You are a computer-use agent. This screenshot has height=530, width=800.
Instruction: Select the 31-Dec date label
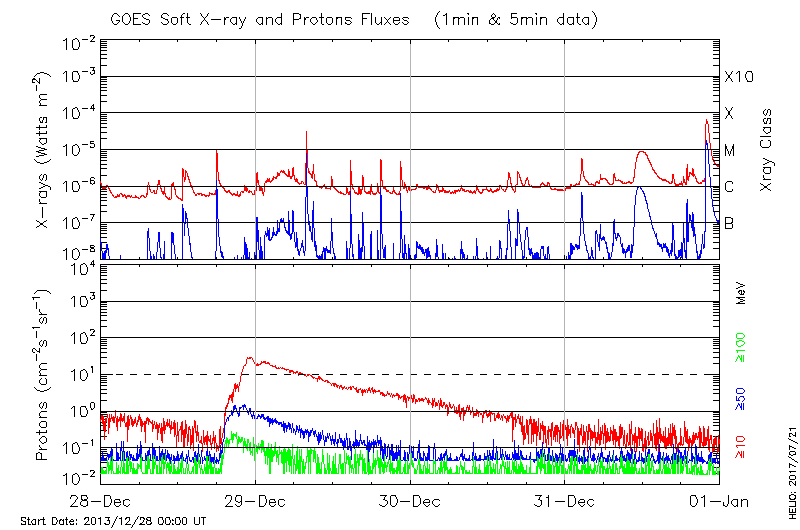[x=565, y=500]
